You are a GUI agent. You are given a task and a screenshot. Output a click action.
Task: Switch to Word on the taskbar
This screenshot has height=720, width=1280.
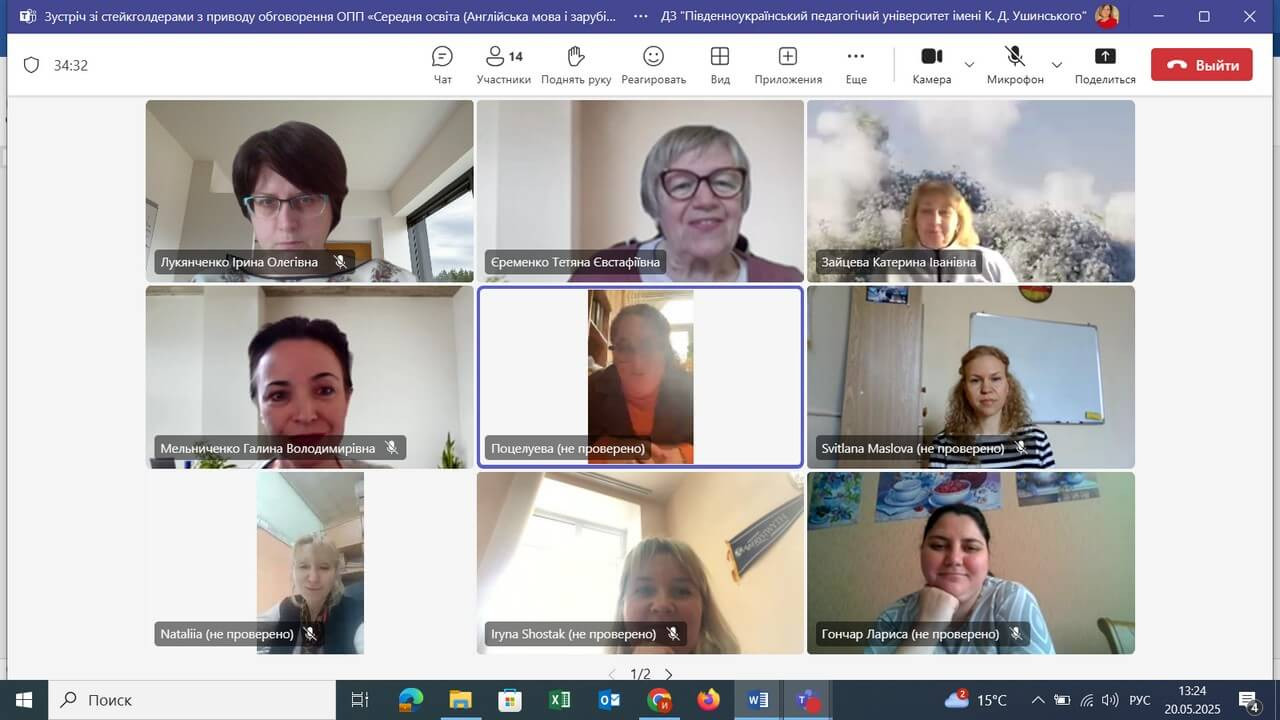[x=758, y=700]
